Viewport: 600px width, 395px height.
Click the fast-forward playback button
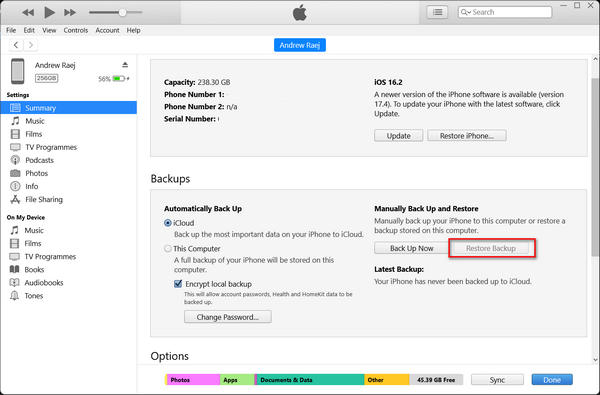coord(70,13)
